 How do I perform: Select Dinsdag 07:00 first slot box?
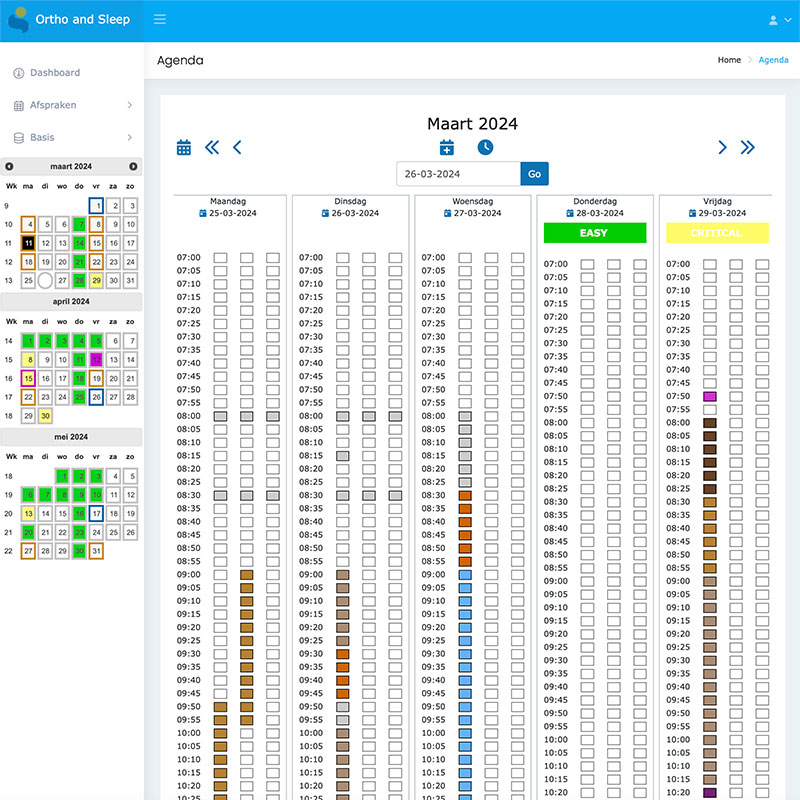click(x=343, y=258)
